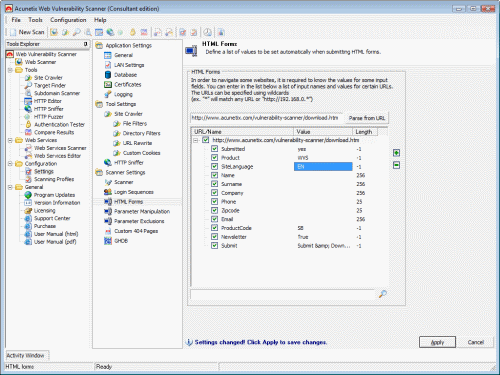Toggle the Newsletter field checkbox
This screenshot has width=500, height=375.
point(215,237)
